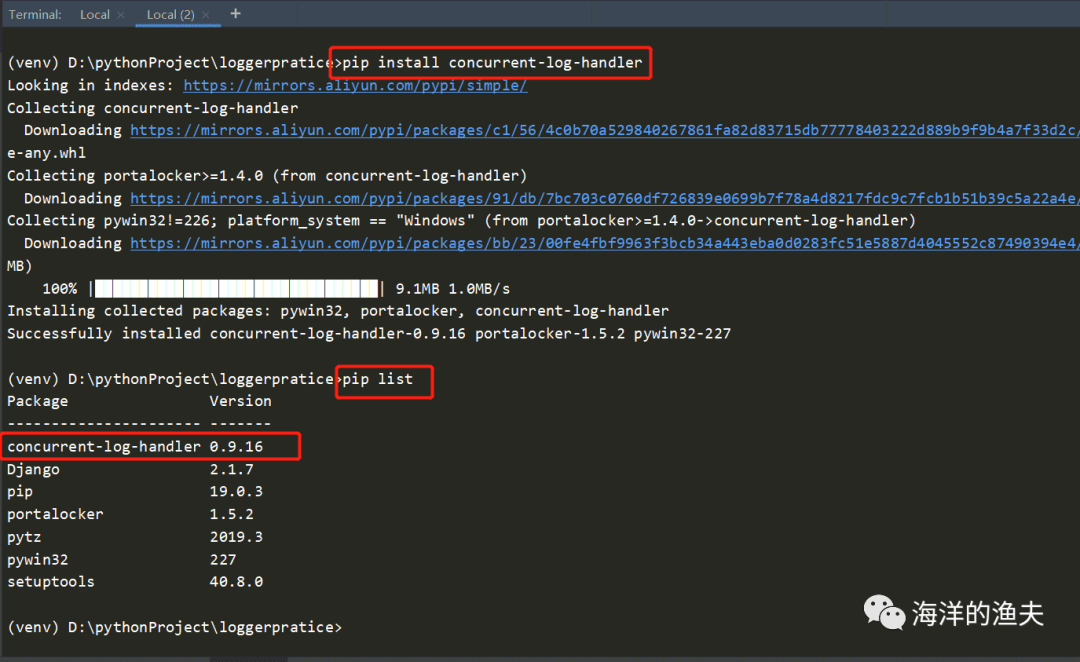Screen dimensions: 1080x662
Task: Select the pywin32 227 row
Action: coord(122,559)
